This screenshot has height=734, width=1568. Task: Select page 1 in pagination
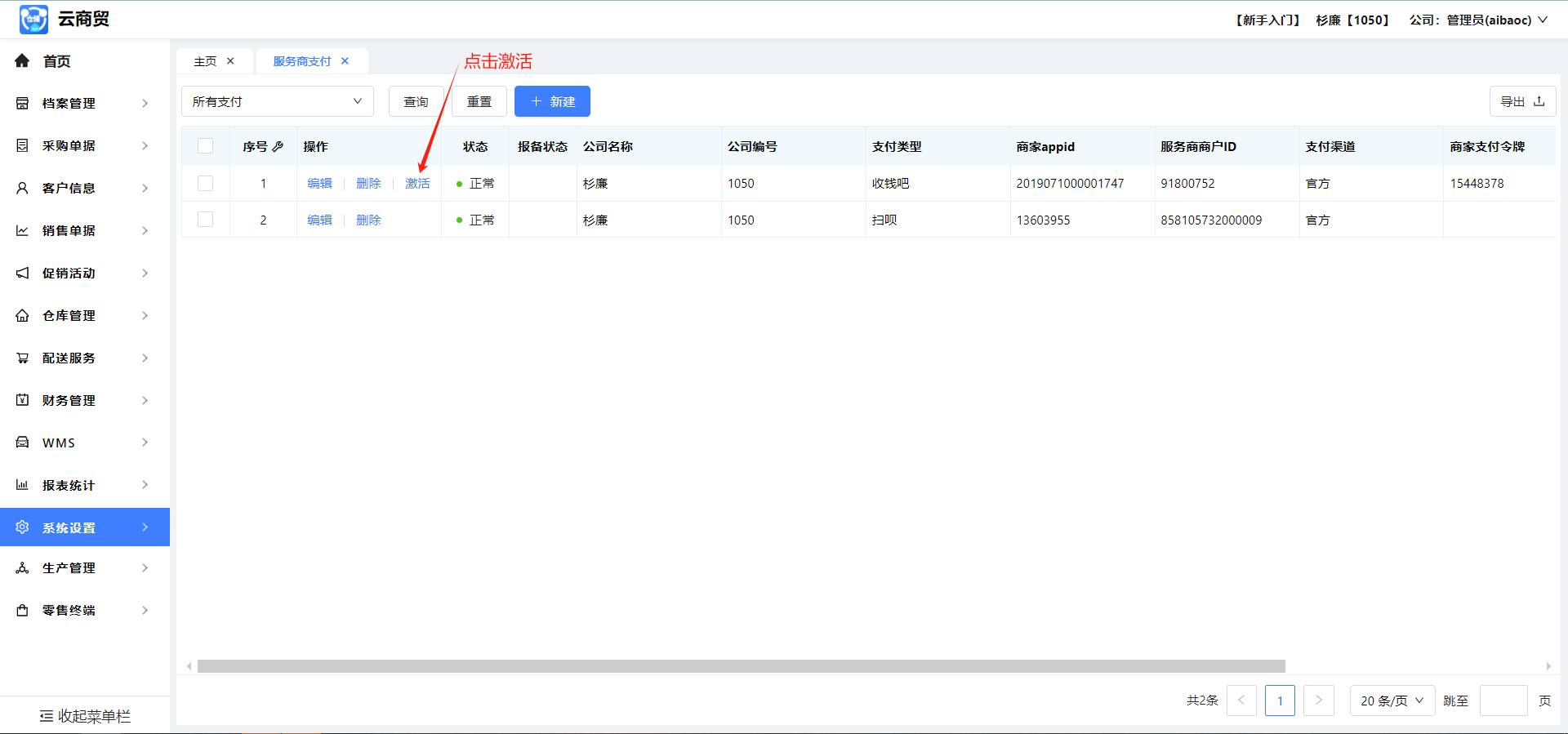[x=1280, y=701]
